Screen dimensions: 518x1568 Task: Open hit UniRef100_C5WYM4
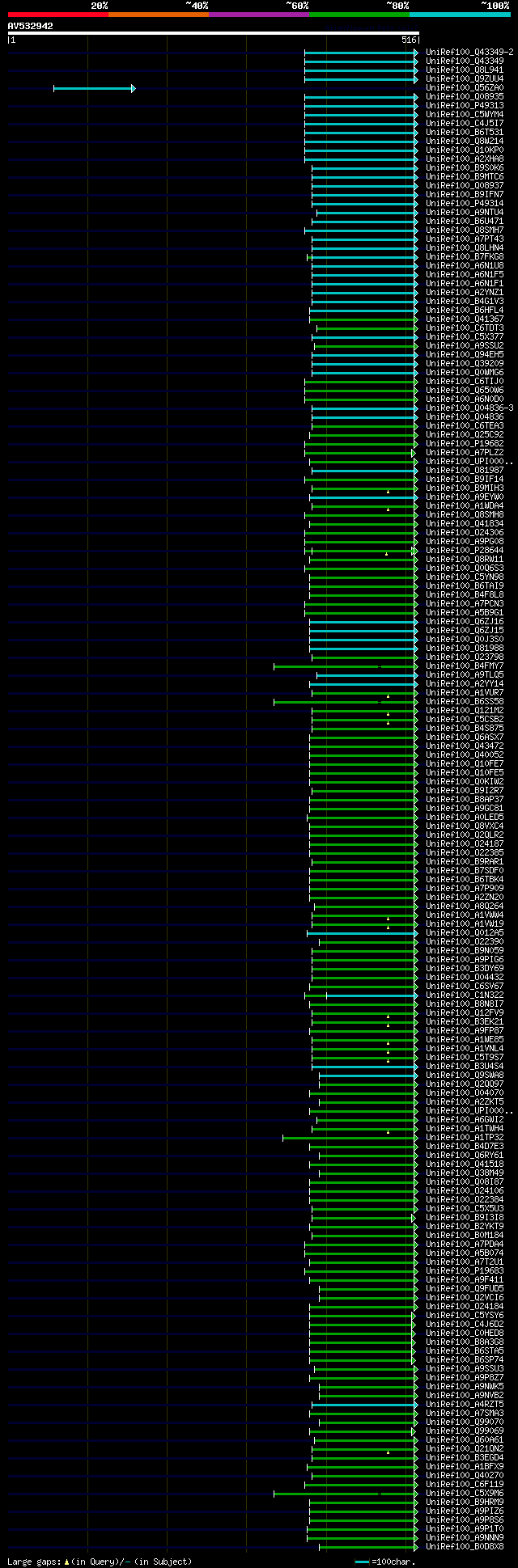coord(465,115)
